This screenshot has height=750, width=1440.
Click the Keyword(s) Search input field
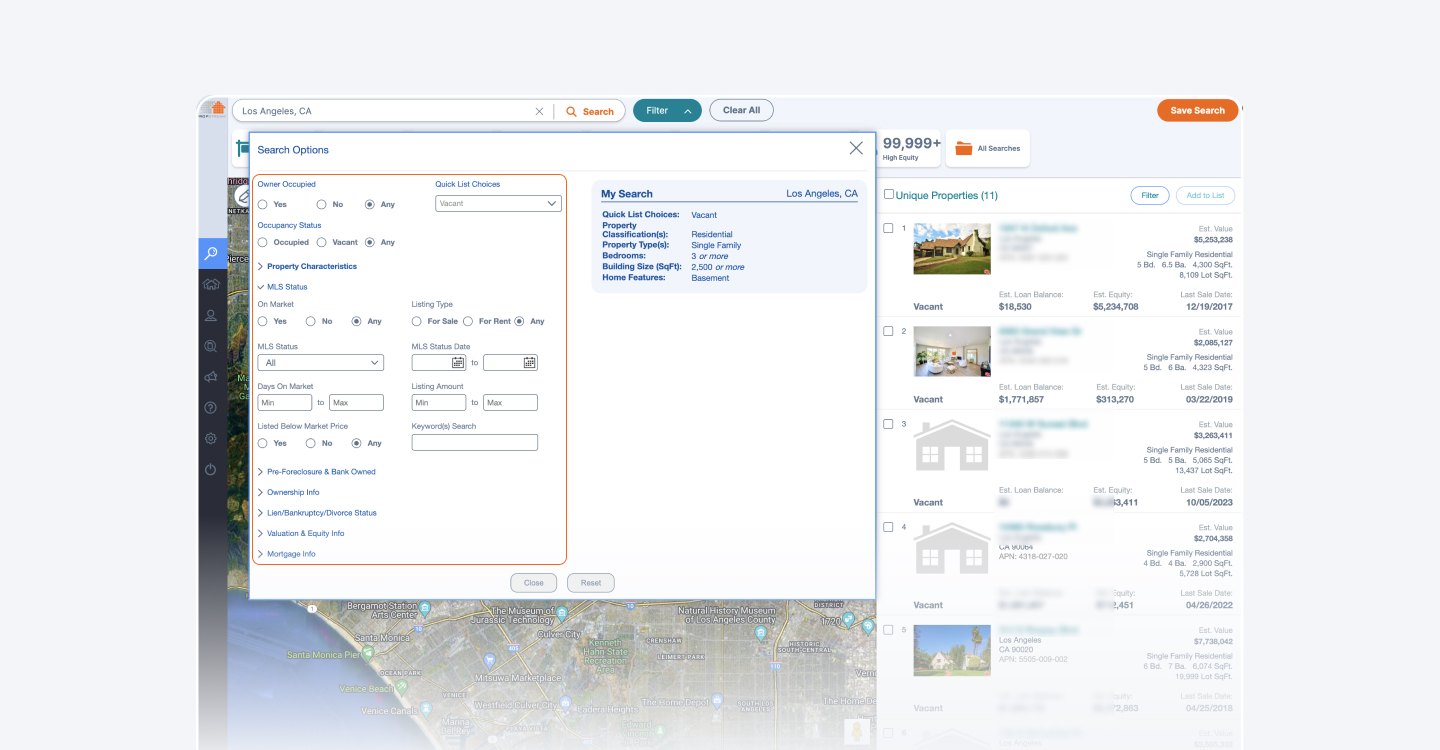pos(474,442)
